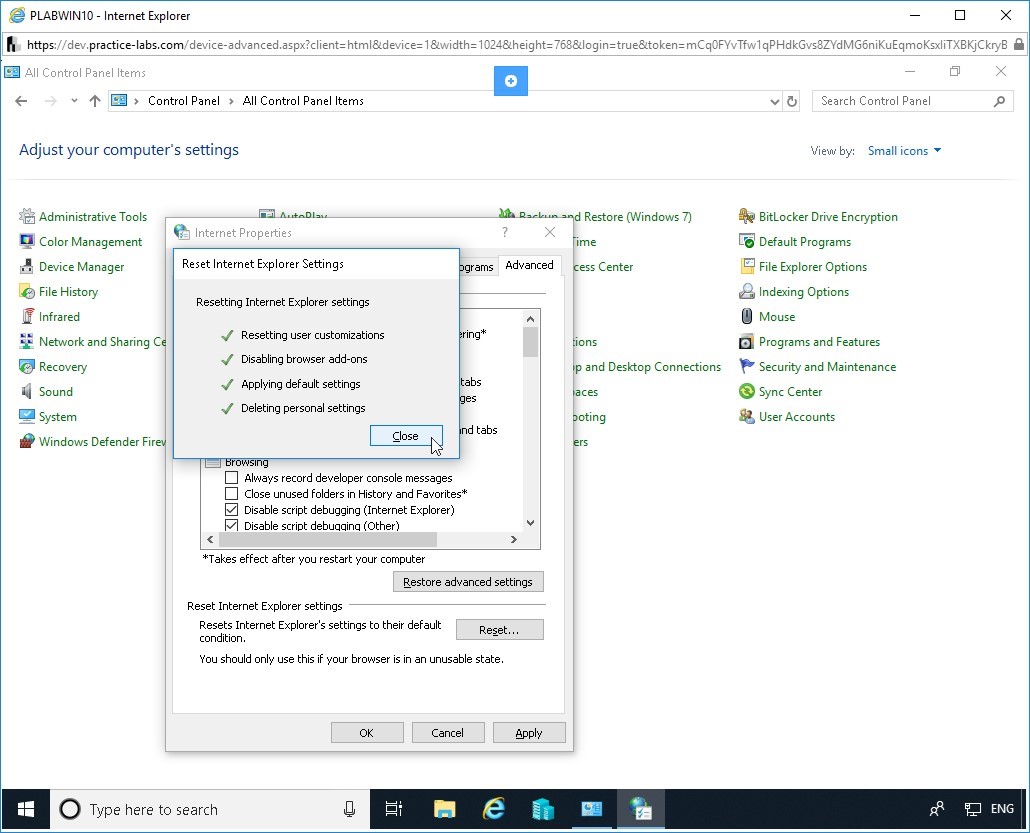Viewport: 1030px width, 833px height.
Task: Click the settings list scroll right arrow
Action: pyautogui.click(x=514, y=539)
